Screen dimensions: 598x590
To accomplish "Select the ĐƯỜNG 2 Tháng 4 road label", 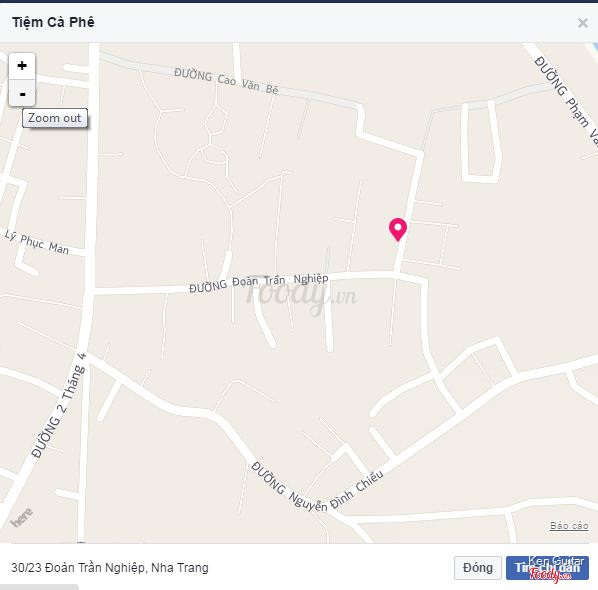I will pyautogui.click(x=59, y=405).
